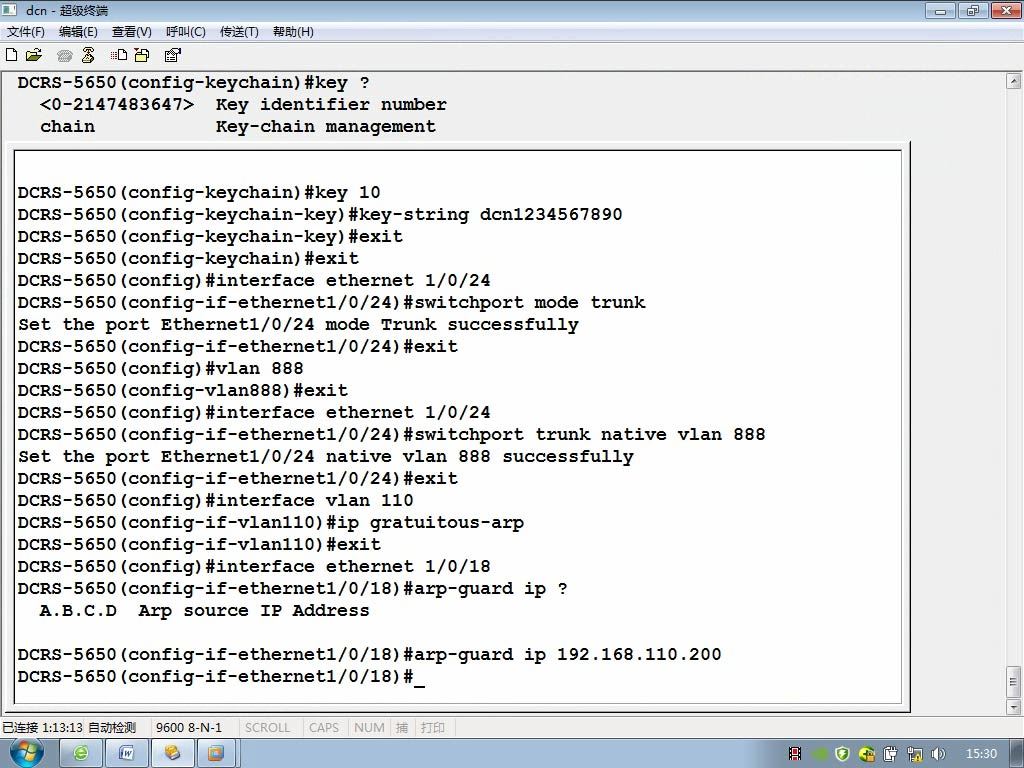
Task: Click the line 'interface vlan 110'
Action: (216, 500)
